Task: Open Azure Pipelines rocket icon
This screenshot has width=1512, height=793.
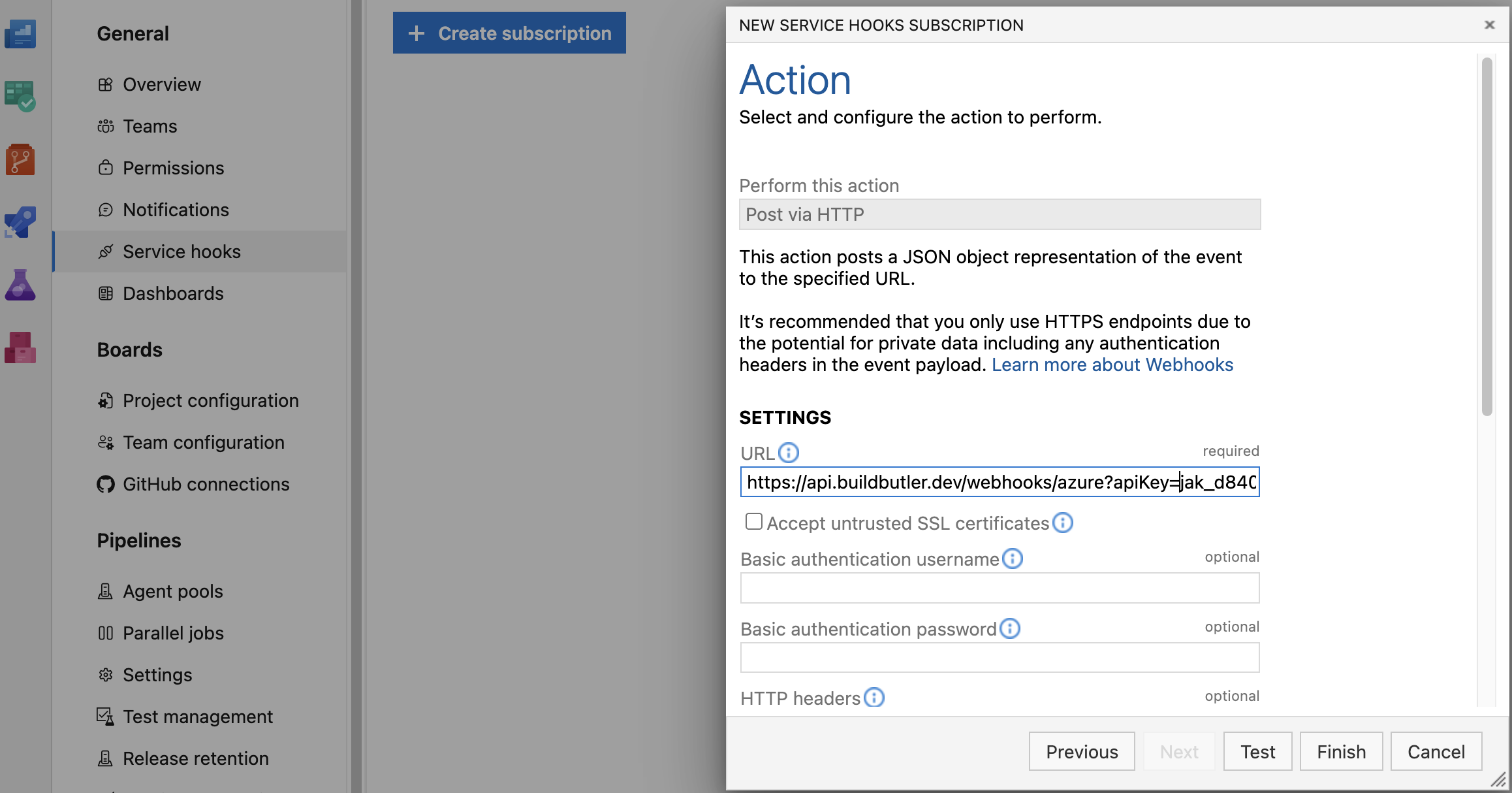Action: coord(20,223)
